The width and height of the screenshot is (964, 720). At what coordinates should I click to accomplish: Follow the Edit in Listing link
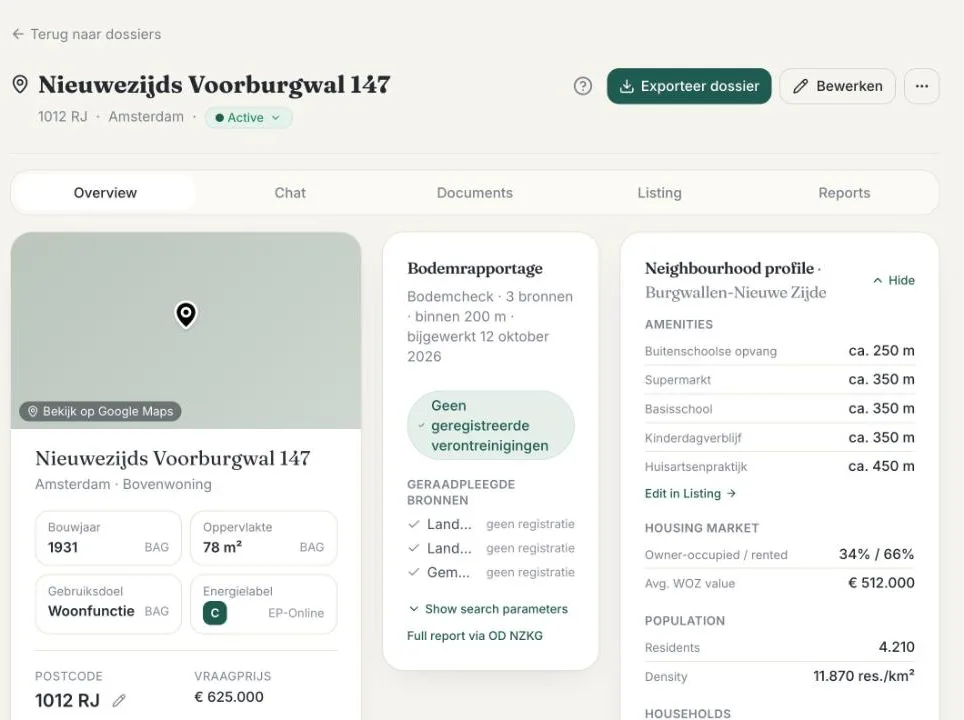pyautogui.click(x=690, y=493)
